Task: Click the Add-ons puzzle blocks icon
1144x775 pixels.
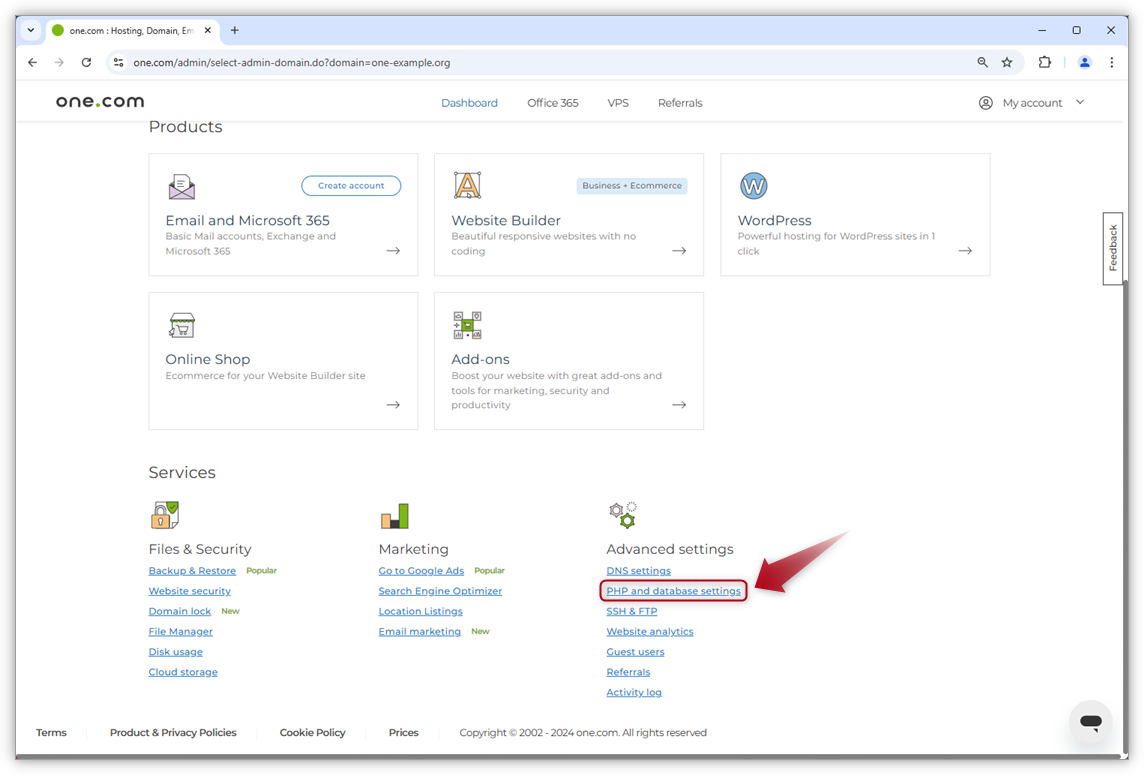Action: [x=467, y=325]
